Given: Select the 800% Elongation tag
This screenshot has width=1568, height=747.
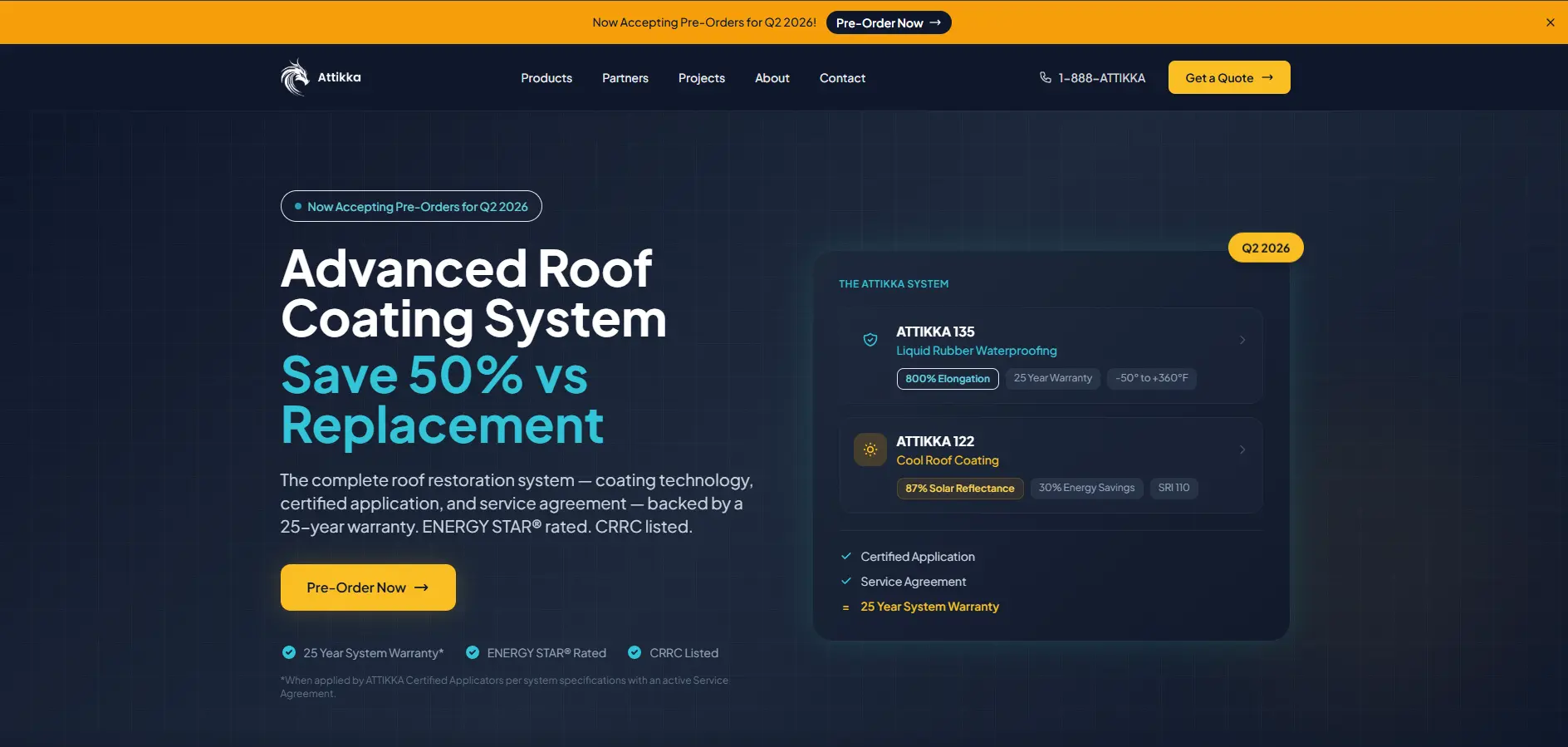Looking at the screenshot, I should [x=948, y=378].
